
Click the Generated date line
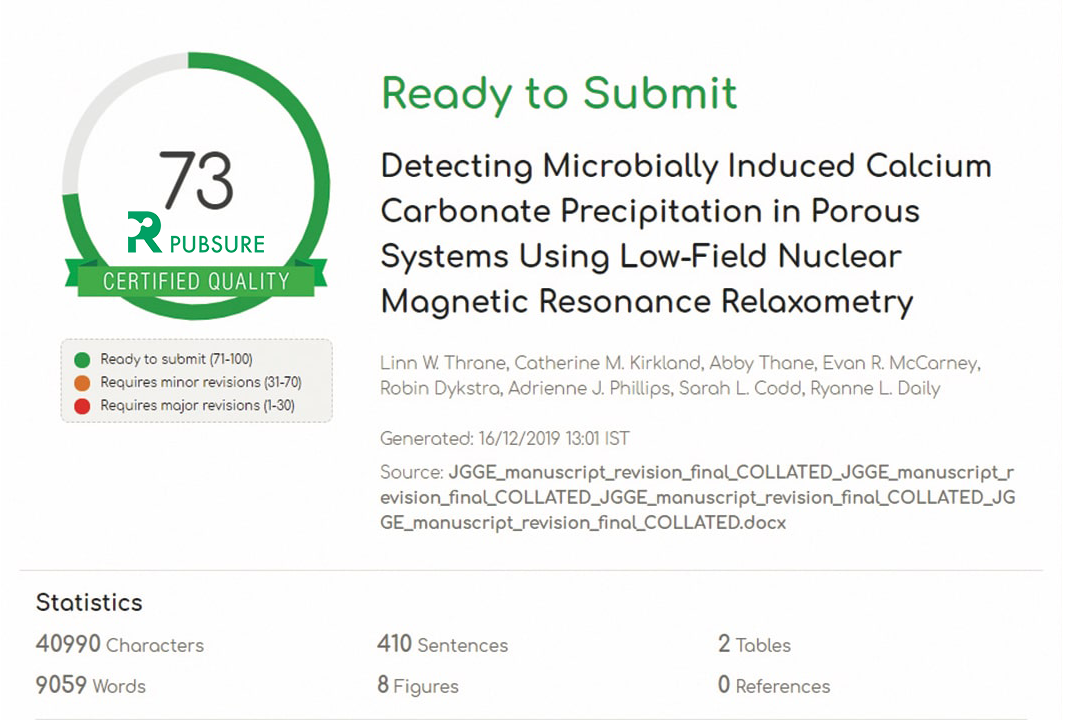pyautogui.click(x=505, y=439)
